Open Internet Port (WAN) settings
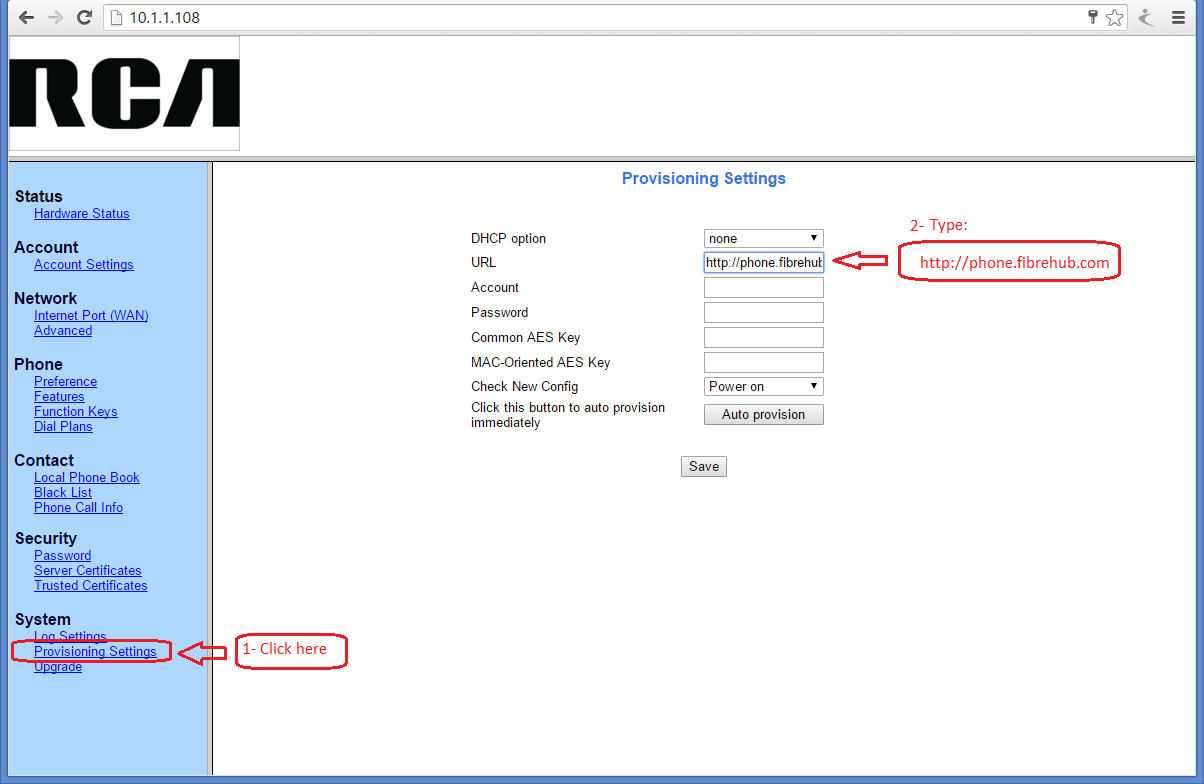1204x784 pixels. click(90, 315)
